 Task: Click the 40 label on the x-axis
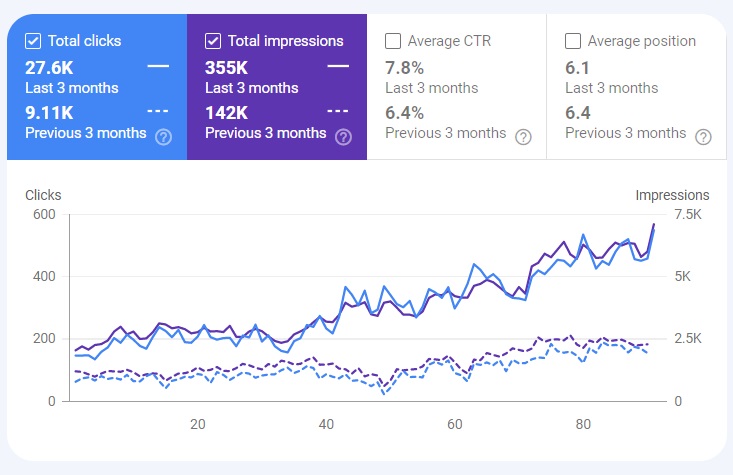(x=326, y=425)
